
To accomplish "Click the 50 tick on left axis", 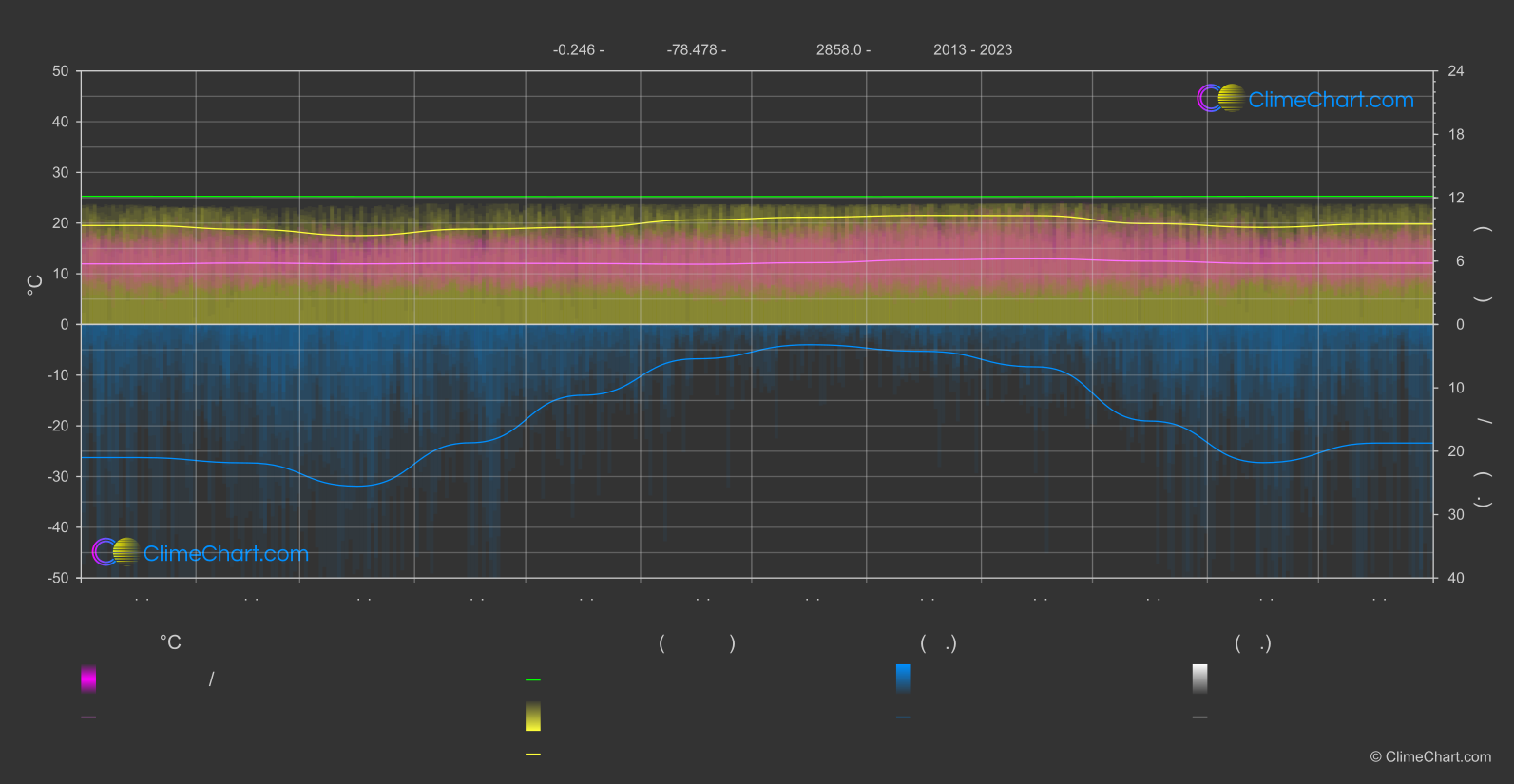I will tap(61, 71).
